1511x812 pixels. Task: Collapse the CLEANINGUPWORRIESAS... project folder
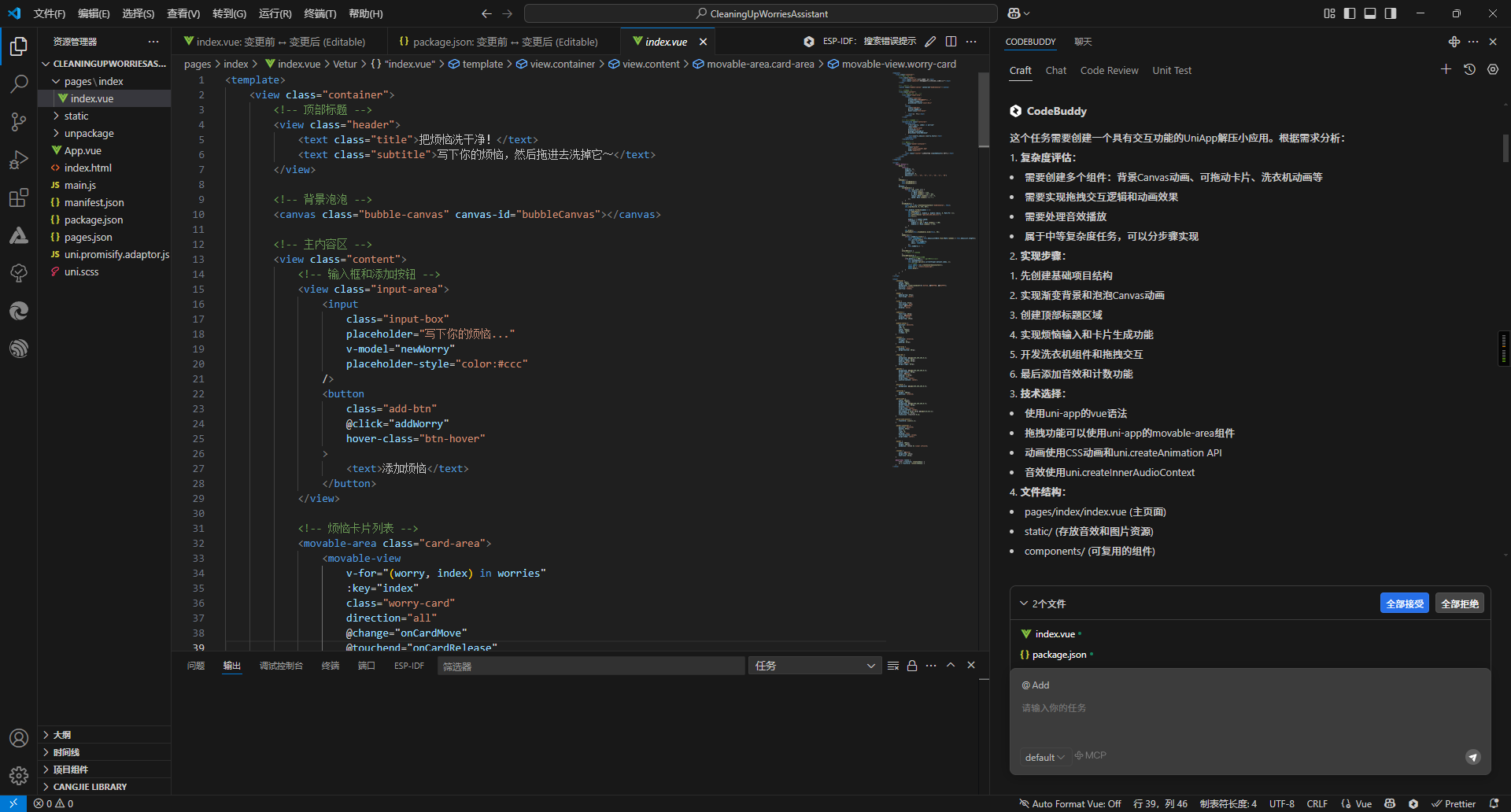[x=105, y=64]
